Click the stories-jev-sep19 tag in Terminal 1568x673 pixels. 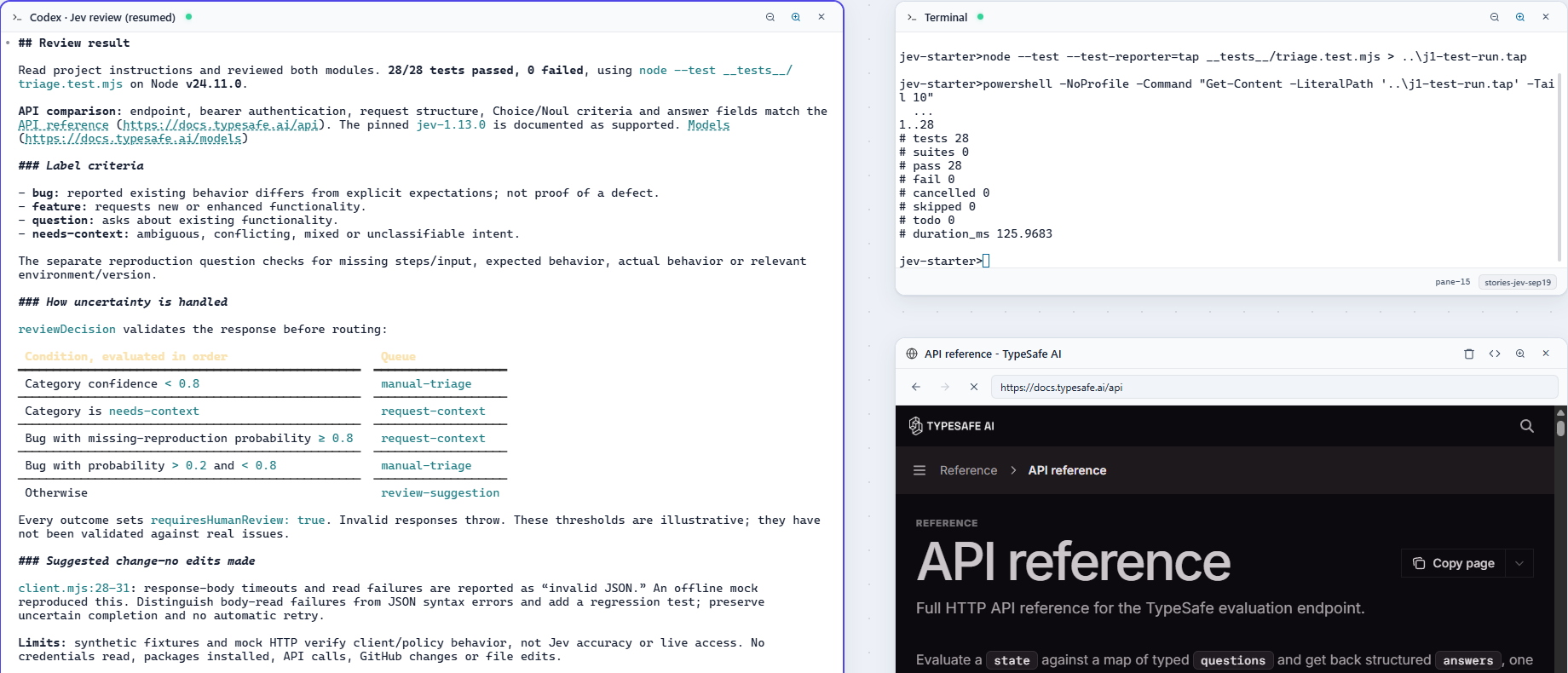pyautogui.click(x=1517, y=282)
